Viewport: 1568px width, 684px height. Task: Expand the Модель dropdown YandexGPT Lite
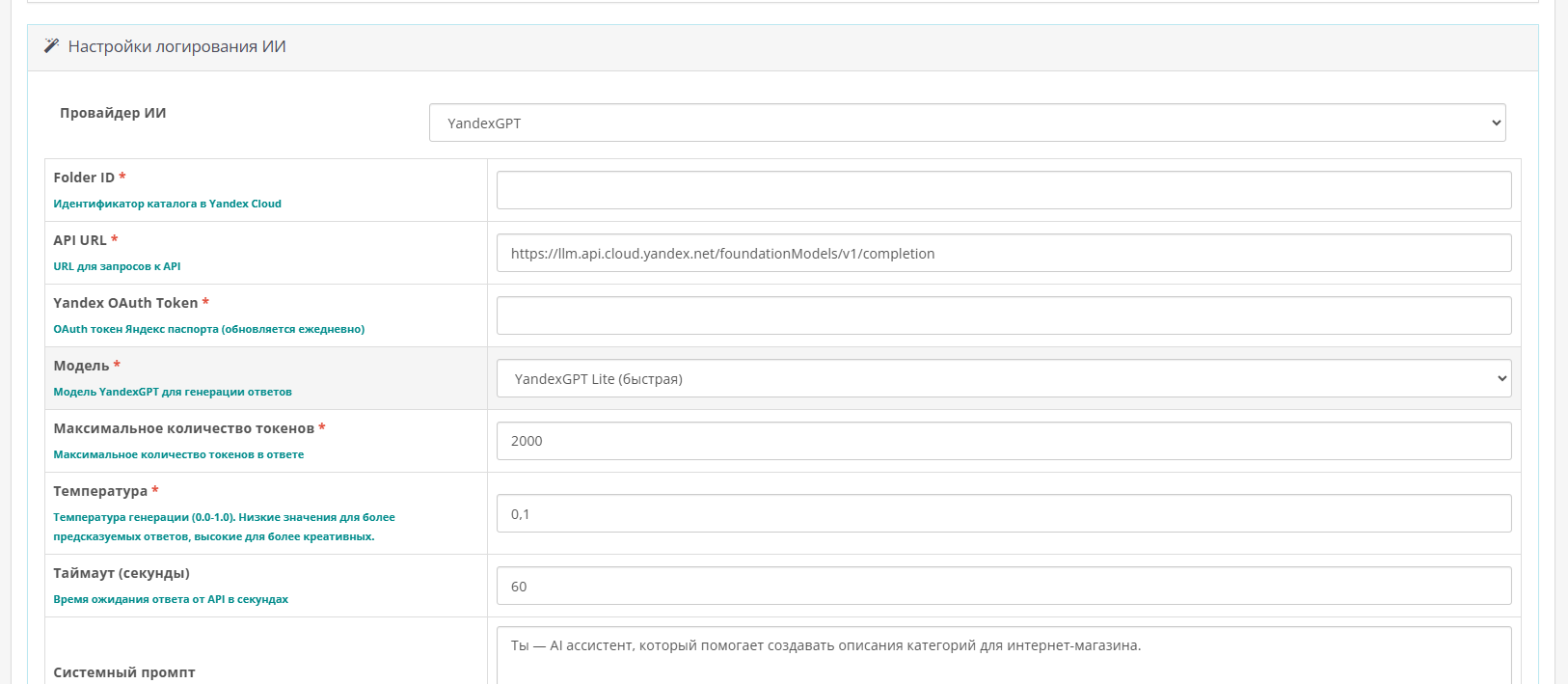coord(1004,378)
